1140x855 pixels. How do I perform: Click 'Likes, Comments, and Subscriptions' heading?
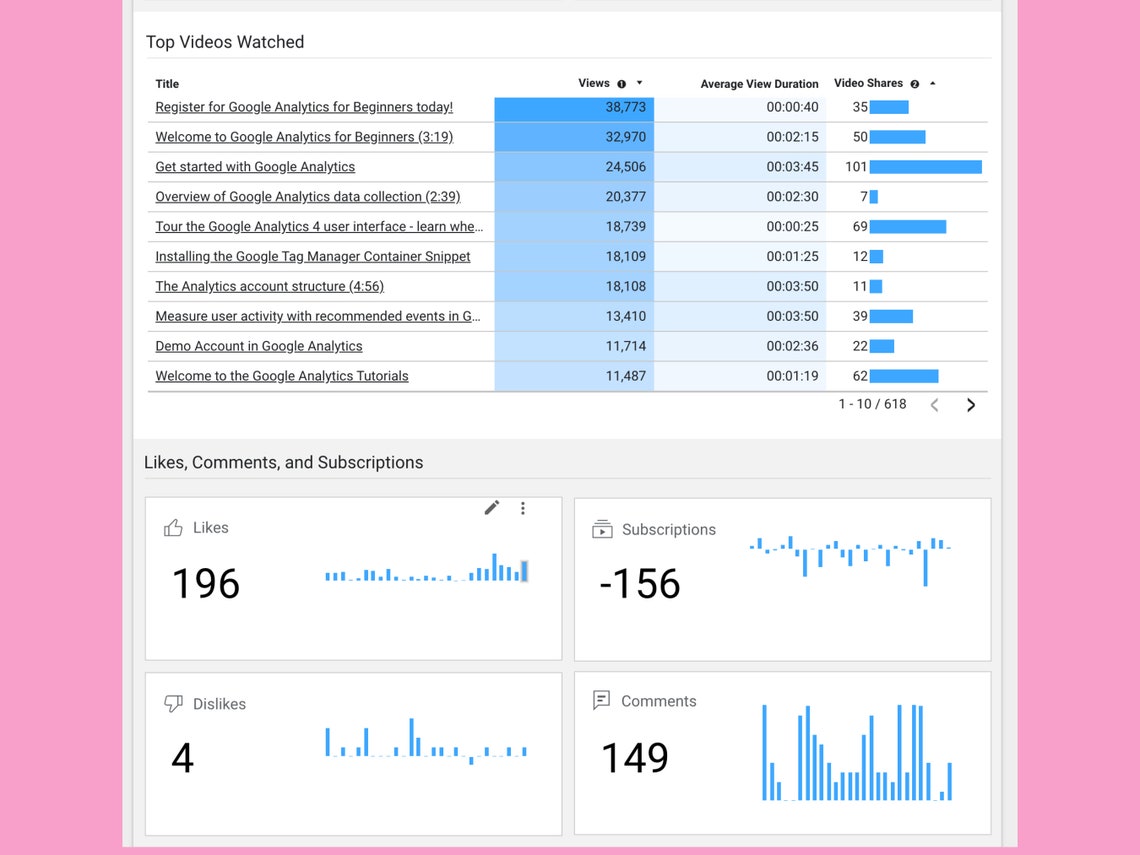284,462
